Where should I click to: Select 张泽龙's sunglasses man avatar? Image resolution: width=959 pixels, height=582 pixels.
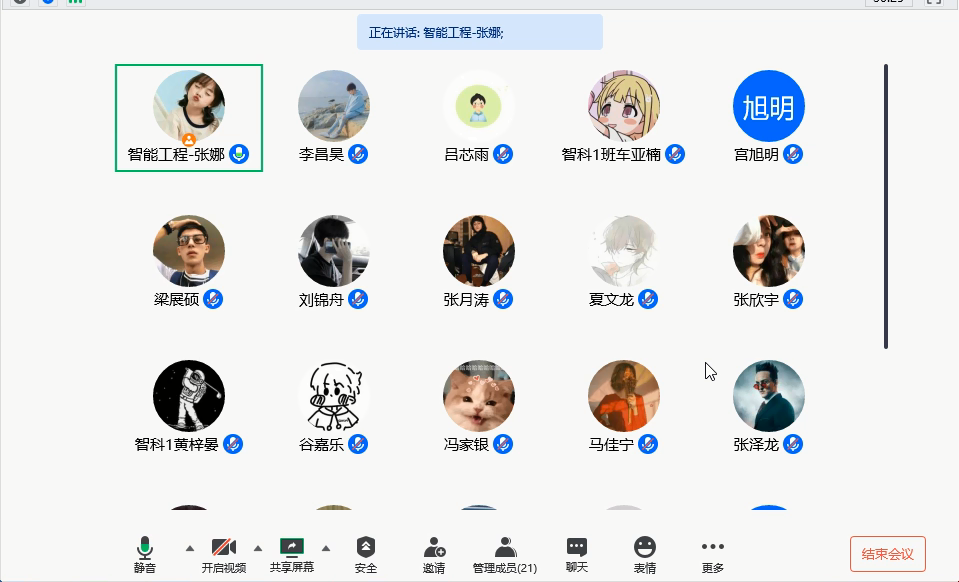pos(769,396)
